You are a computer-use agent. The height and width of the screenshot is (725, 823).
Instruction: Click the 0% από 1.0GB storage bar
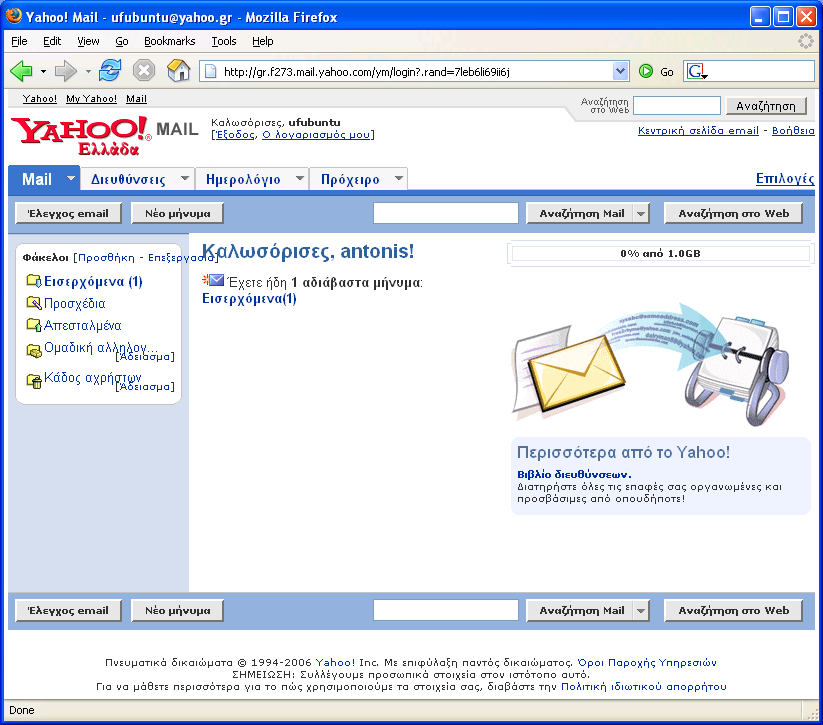(x=660, y=254)
